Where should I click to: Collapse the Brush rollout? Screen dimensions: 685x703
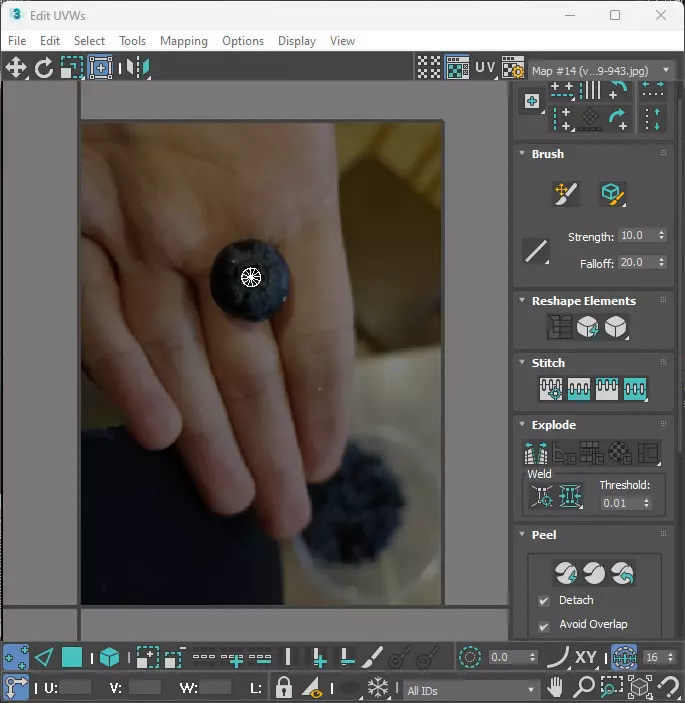point(522,153)
